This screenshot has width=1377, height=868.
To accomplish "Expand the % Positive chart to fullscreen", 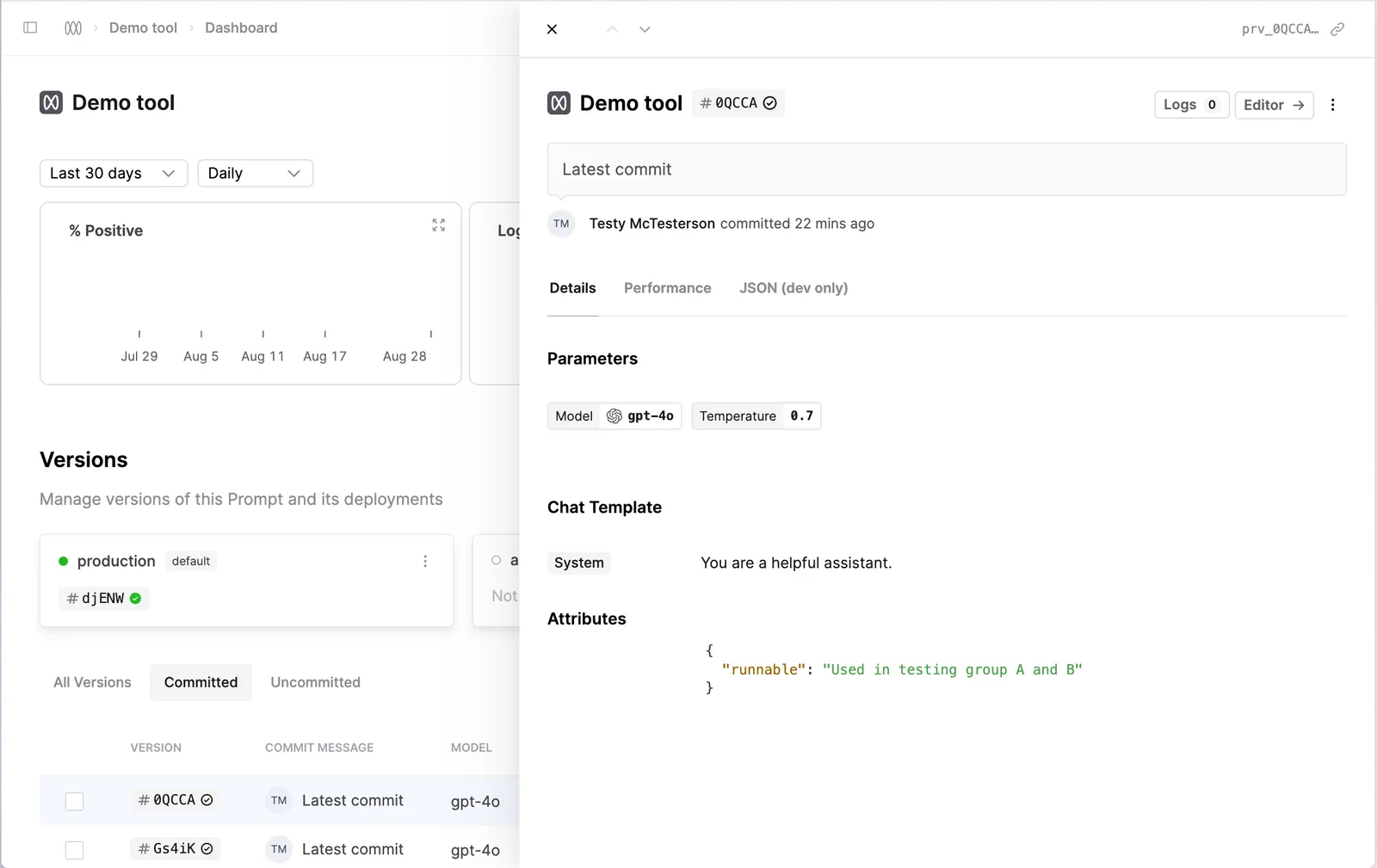I will (x=439, y=225).
